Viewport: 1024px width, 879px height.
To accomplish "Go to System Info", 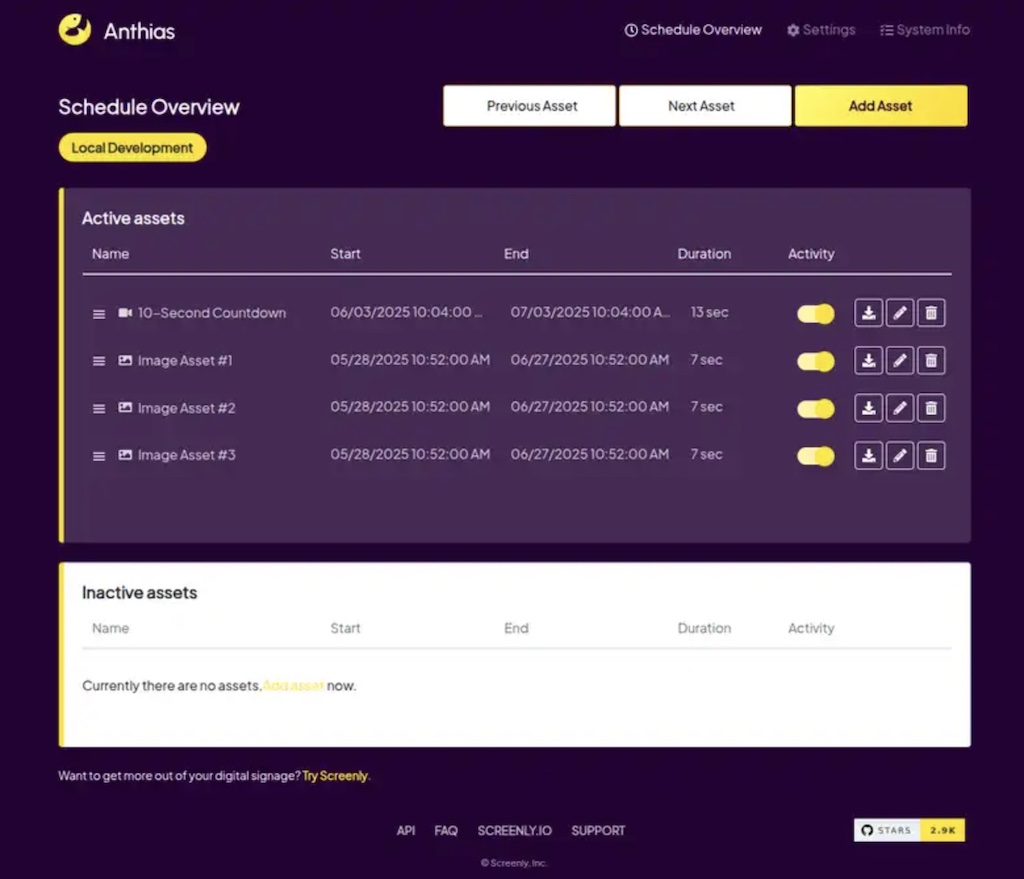I will click(925, 30).
